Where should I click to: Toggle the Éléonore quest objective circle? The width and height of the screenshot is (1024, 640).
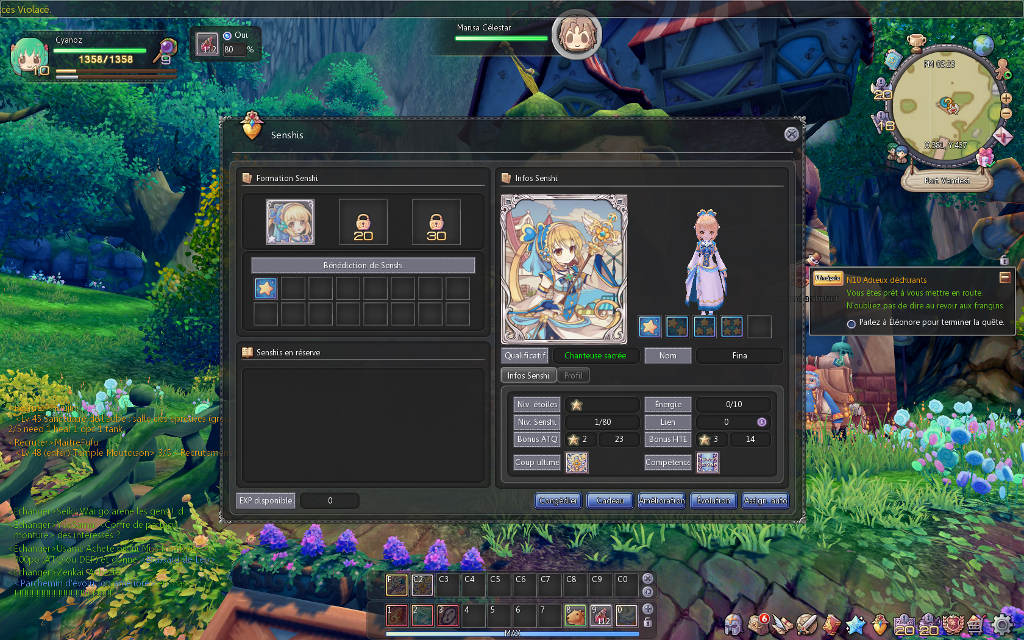[x=851, y=323]
